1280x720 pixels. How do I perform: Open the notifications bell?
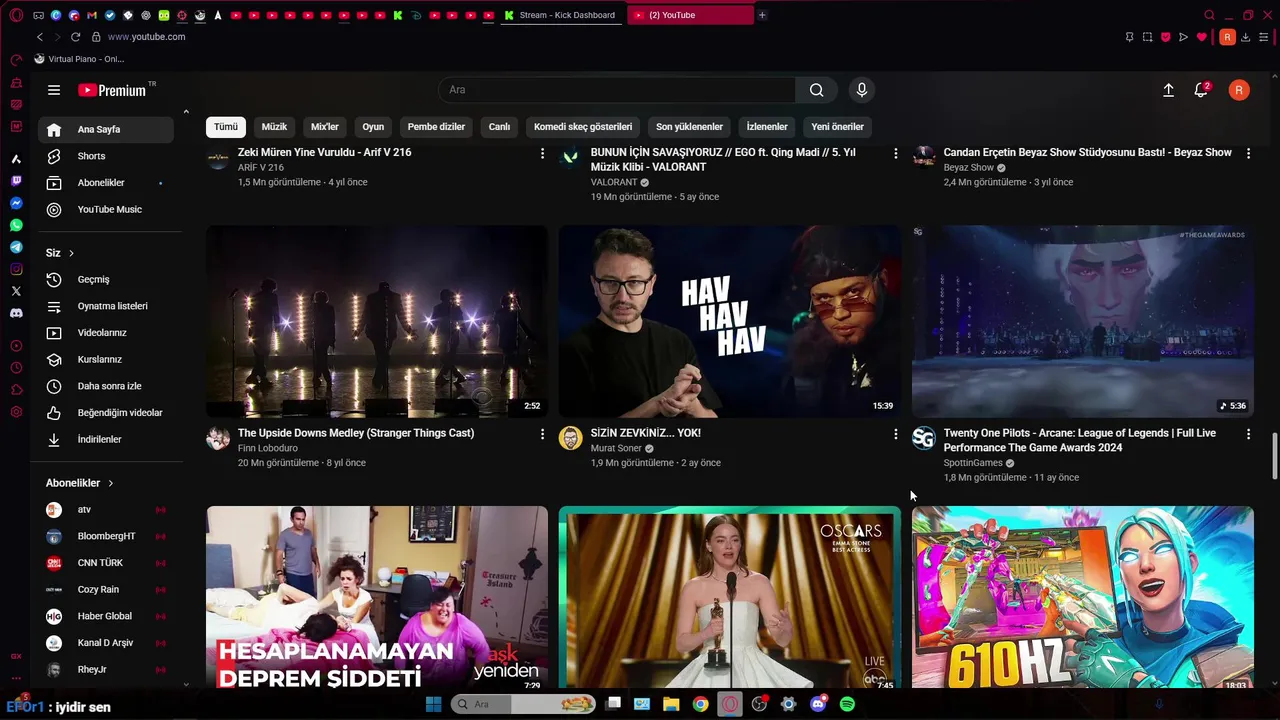1201,90
